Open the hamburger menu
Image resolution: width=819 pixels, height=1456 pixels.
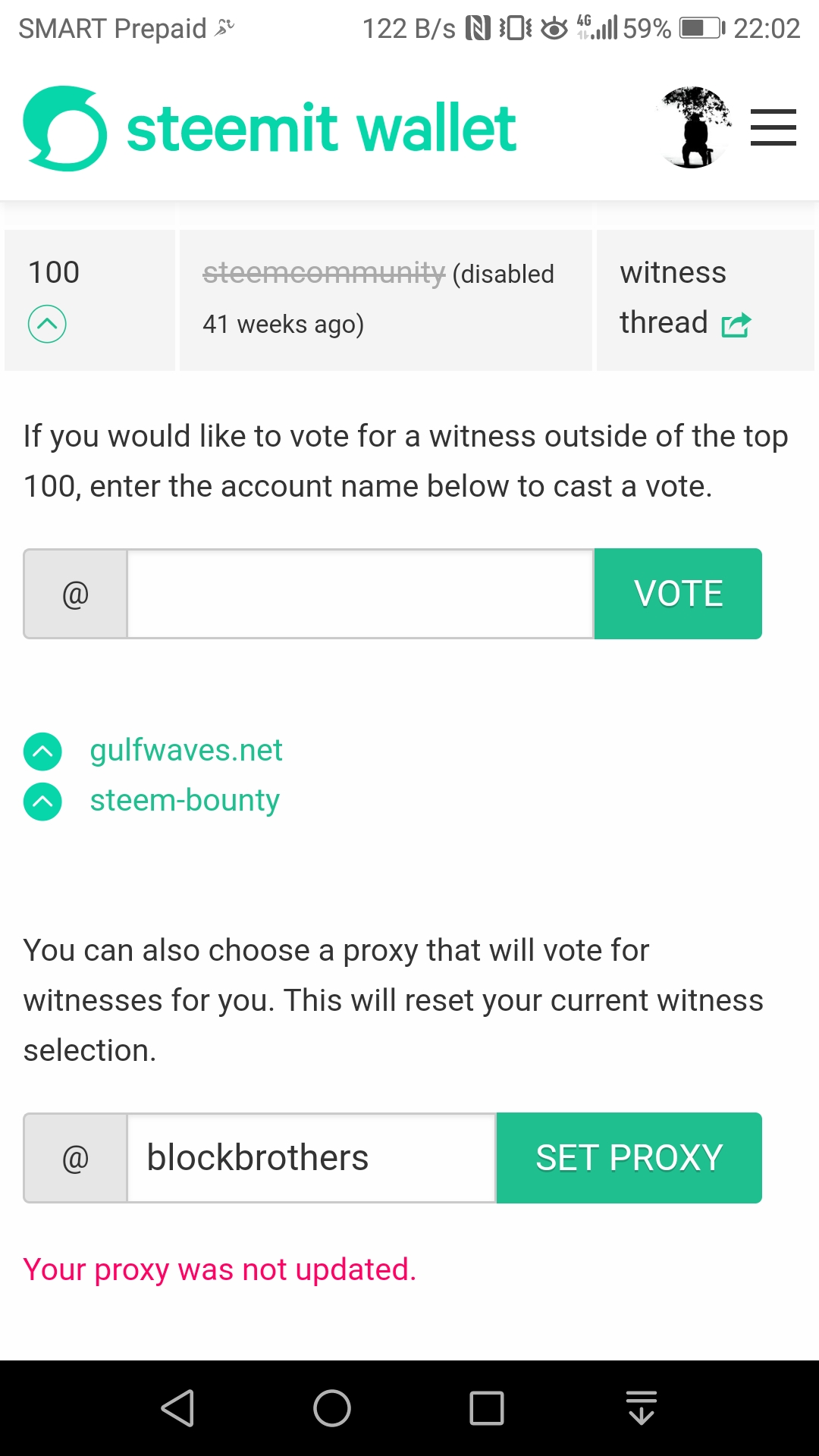773,127
